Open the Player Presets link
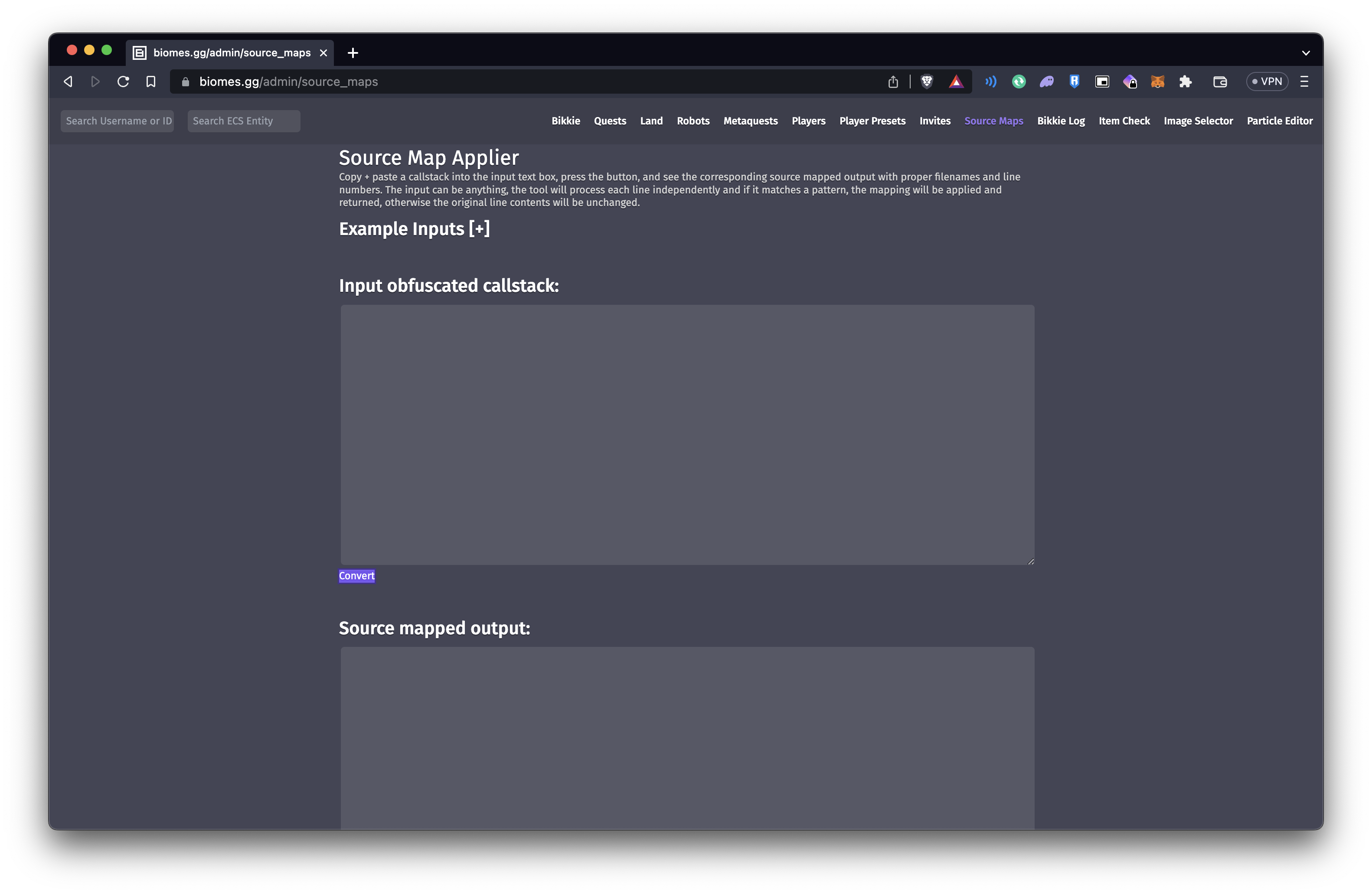 pyautogui.click(x=872, y=121)
